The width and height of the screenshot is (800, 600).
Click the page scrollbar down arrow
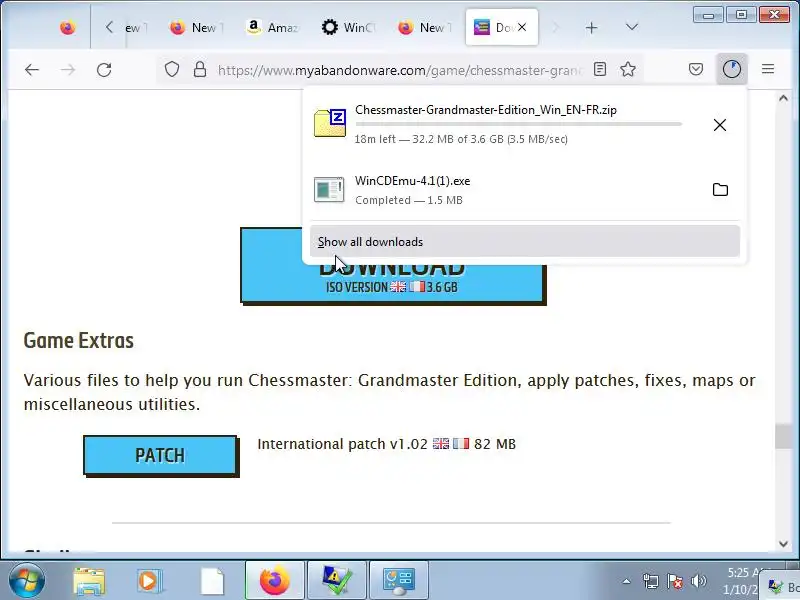click(783, 544)
